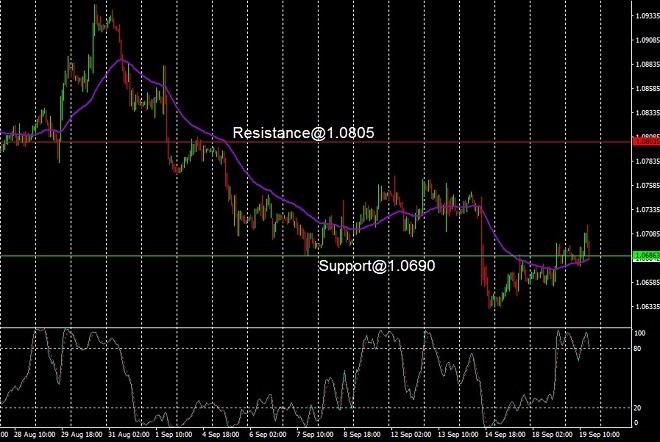Click the 7 Sep 10:00 date label

315,434
